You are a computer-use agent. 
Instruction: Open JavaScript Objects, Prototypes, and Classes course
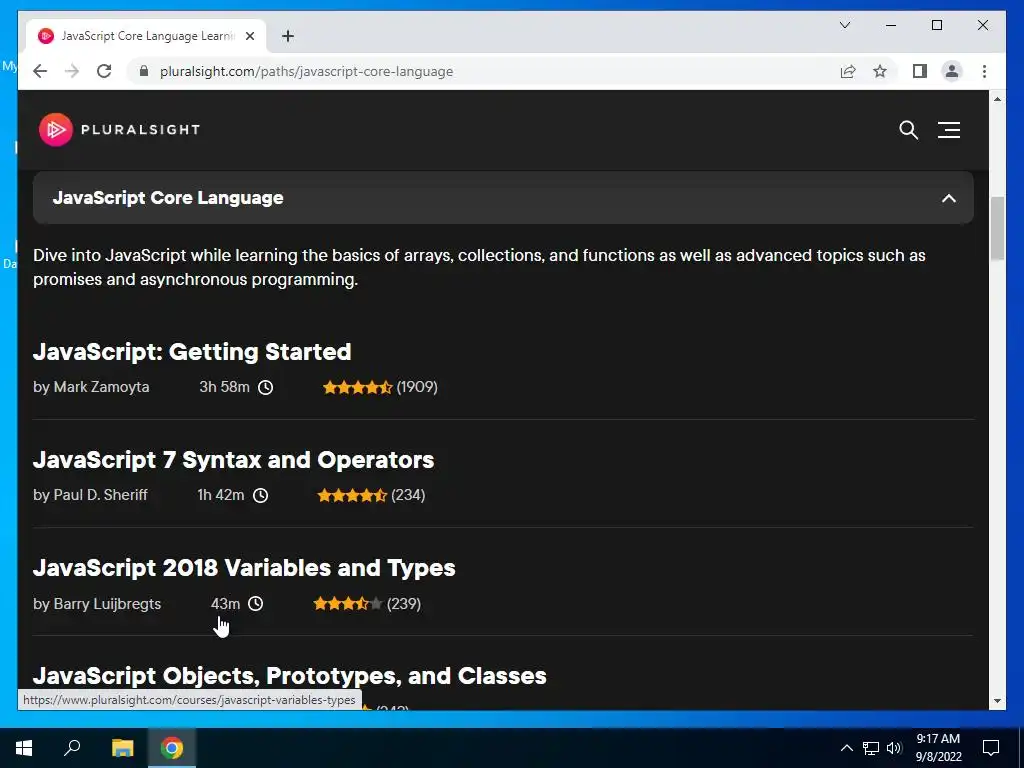pos(289,676)
